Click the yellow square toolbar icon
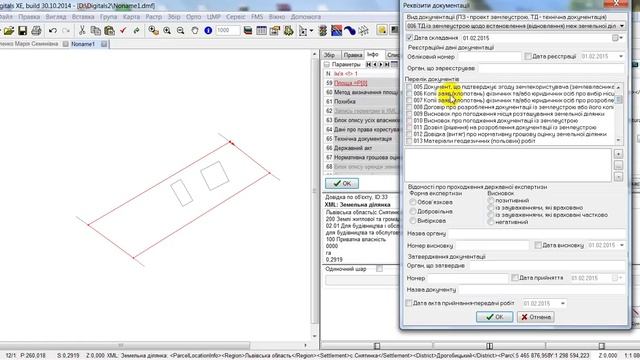The width and height of the screenshot is (640, 360). click(x=382, y=30)
